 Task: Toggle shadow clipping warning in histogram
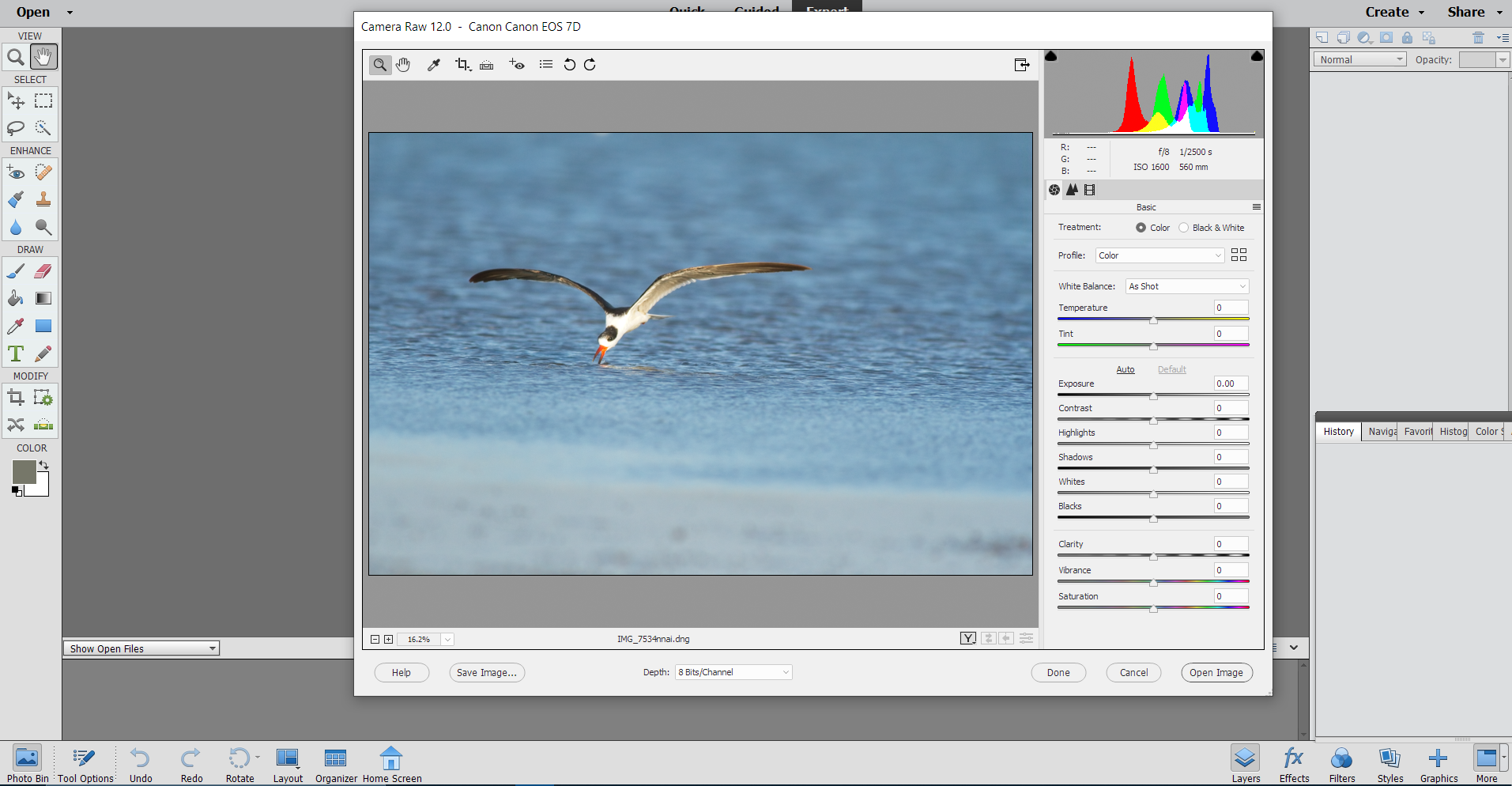1051,56
